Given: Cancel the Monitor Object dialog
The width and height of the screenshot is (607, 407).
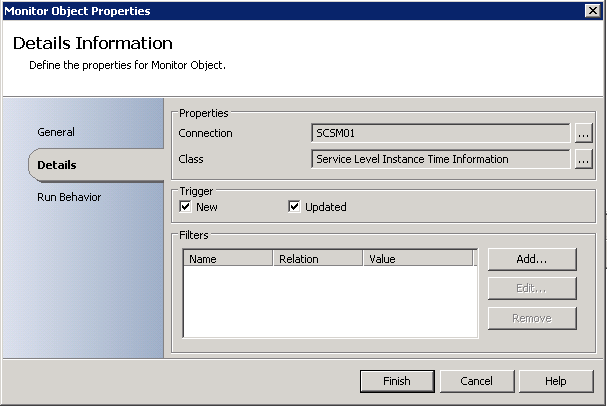Looking at the screenshot, I should [477, 381].
